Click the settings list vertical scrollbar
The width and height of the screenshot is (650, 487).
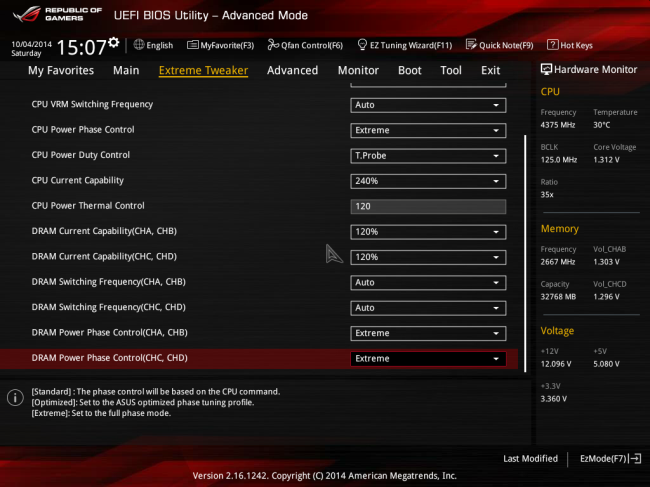525,253
